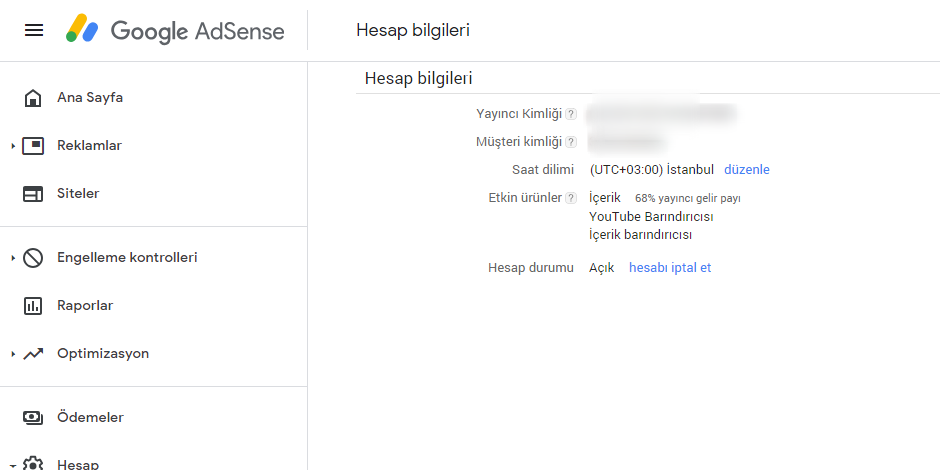The width and height of the screenshot is (940, 470).
Task: Click the YouTube Barındırıcısı text
Action: 651,216
